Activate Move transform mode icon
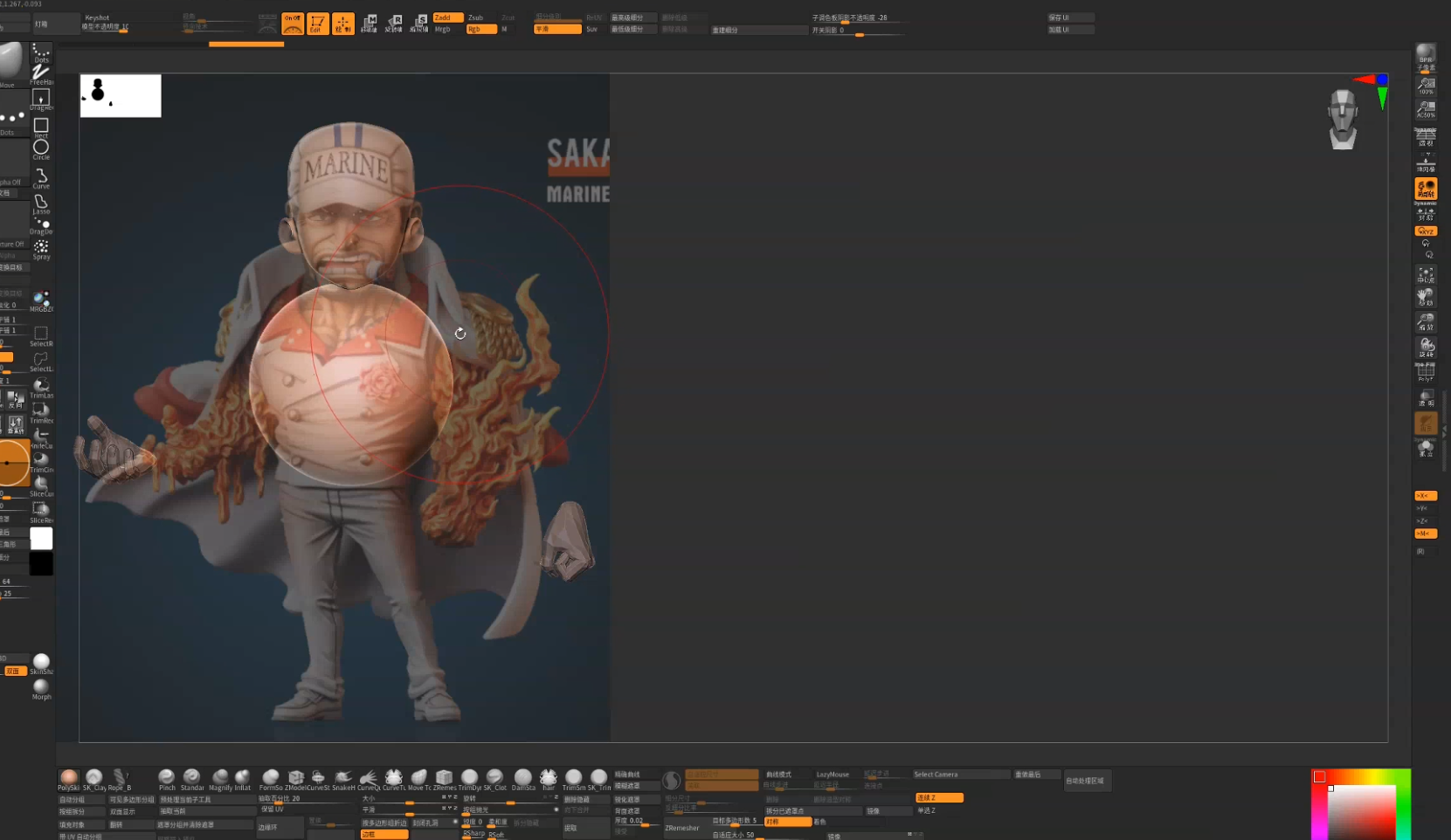The image size is (1451, 840). click(369, 24)
